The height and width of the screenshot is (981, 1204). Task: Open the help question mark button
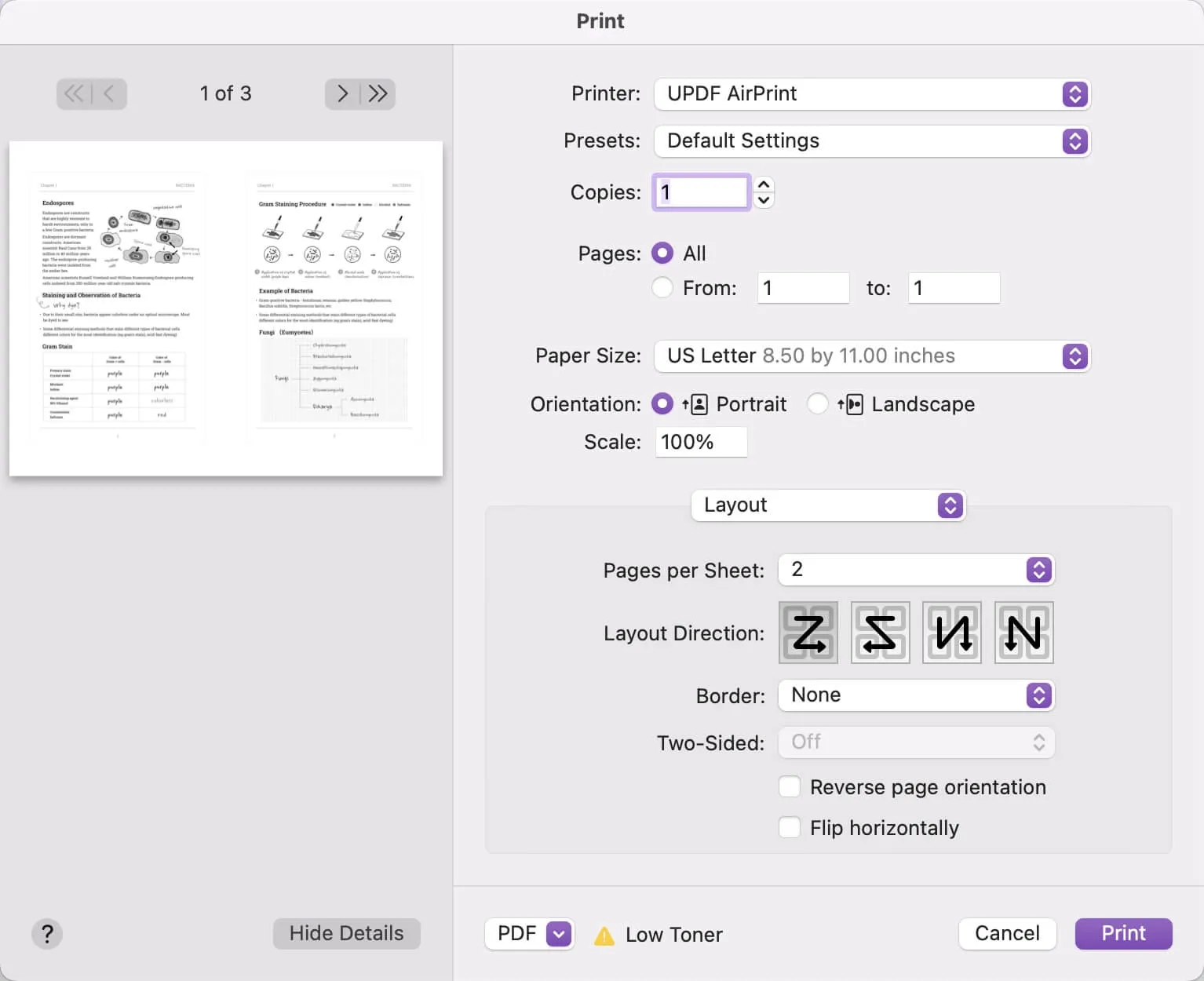pos(47,934)
